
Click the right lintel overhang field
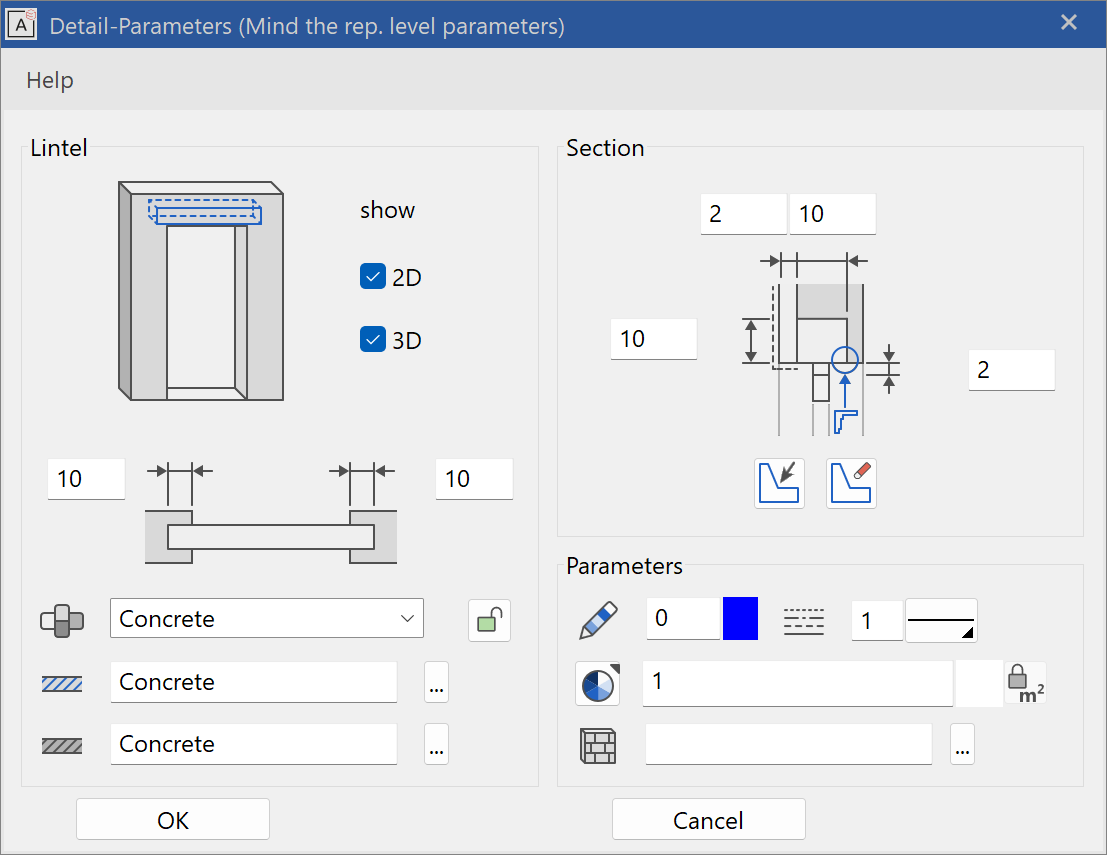point(474,479)
